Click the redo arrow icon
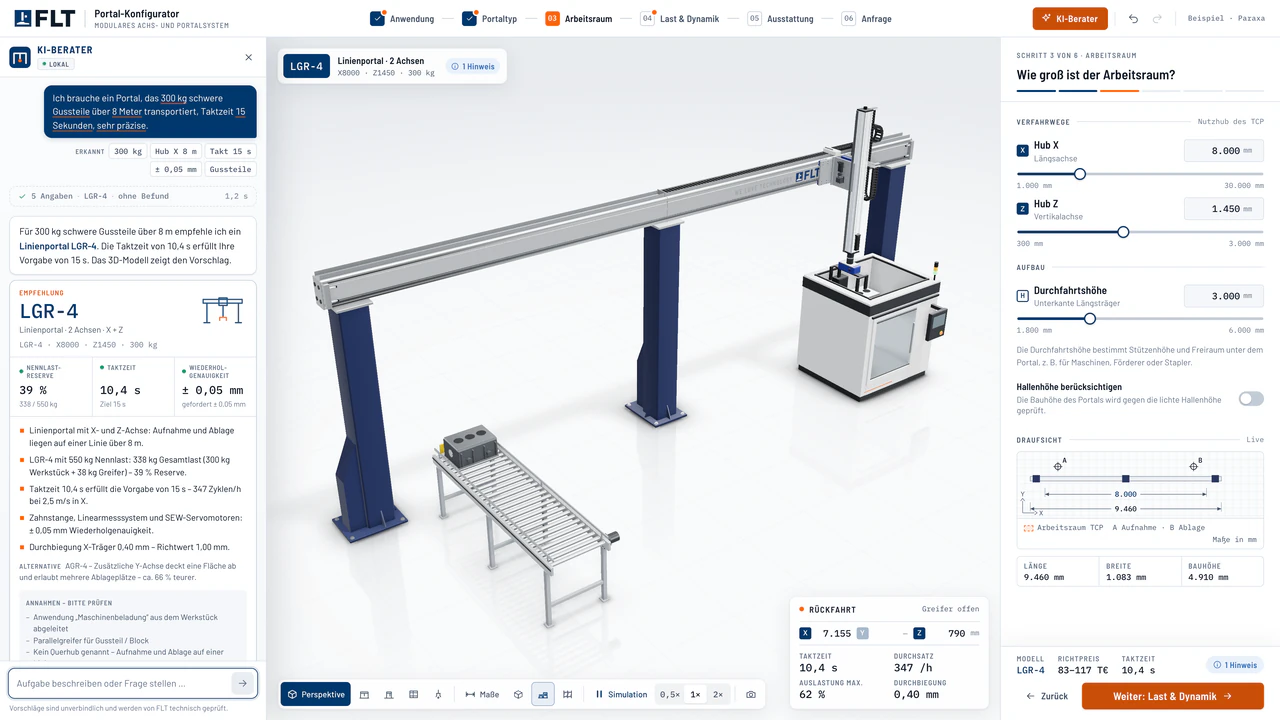1280x720 pixels. click(x=1157, y=18)
